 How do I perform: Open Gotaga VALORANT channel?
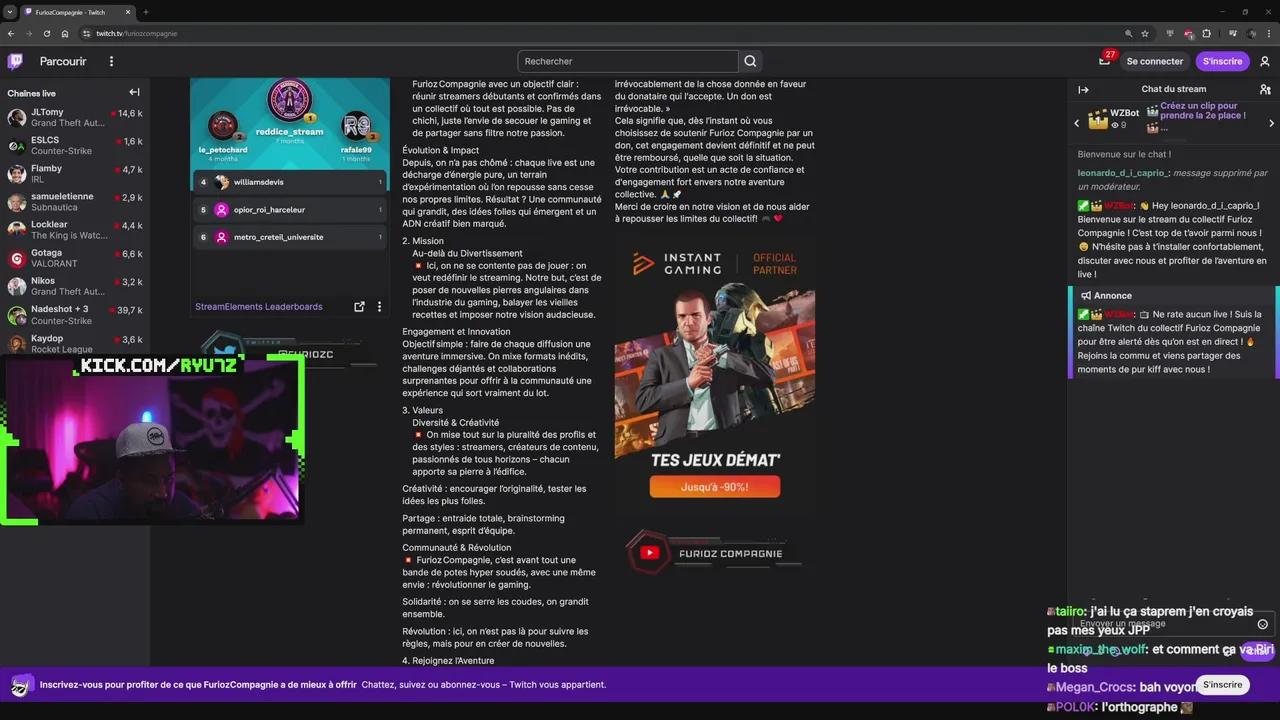[x=75, y=258]
